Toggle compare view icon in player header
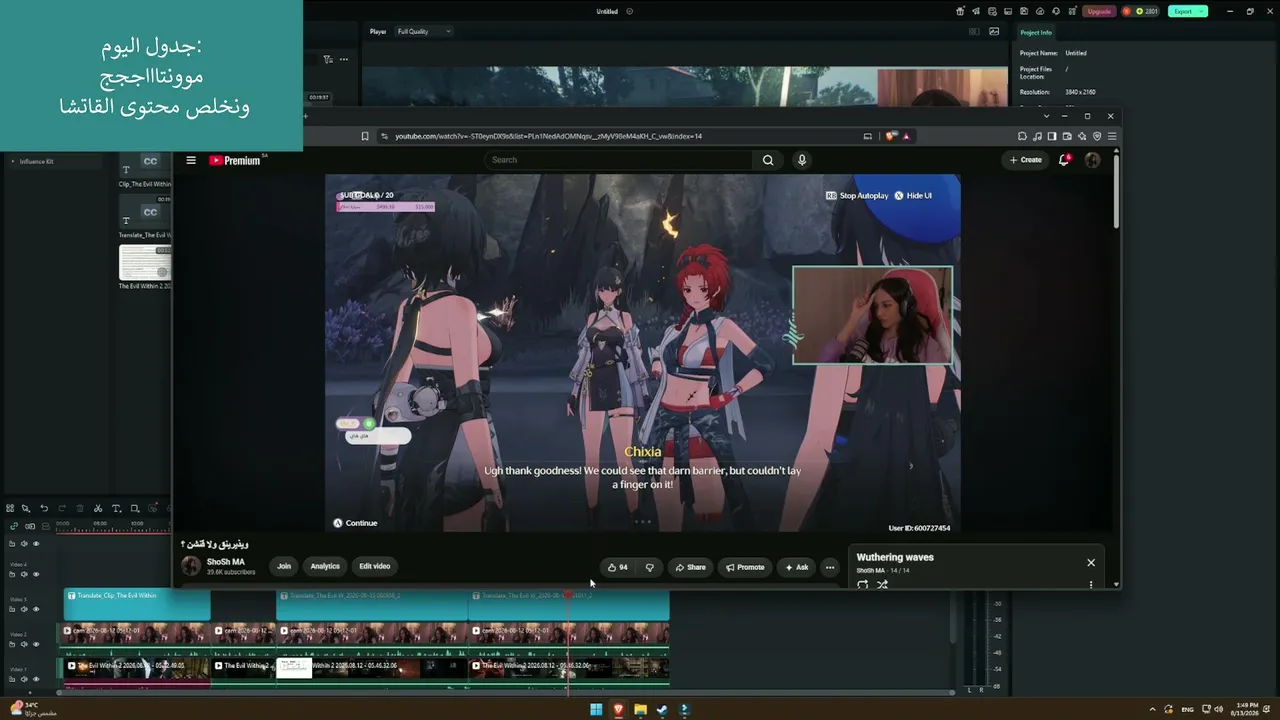Screen dimensions: 1280x720 point(974,31)
